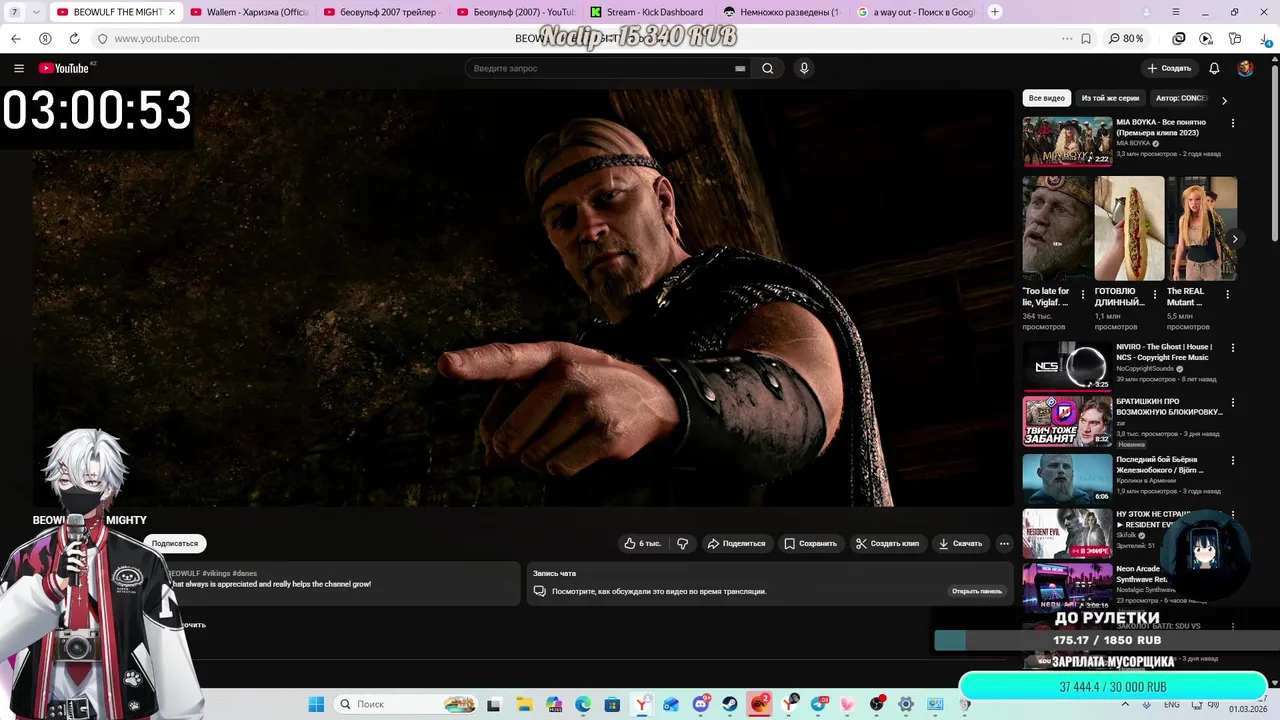This screenshot has width=1280, height=720.
Task: Open Discord from the taskbar
Action: (701, 704)
